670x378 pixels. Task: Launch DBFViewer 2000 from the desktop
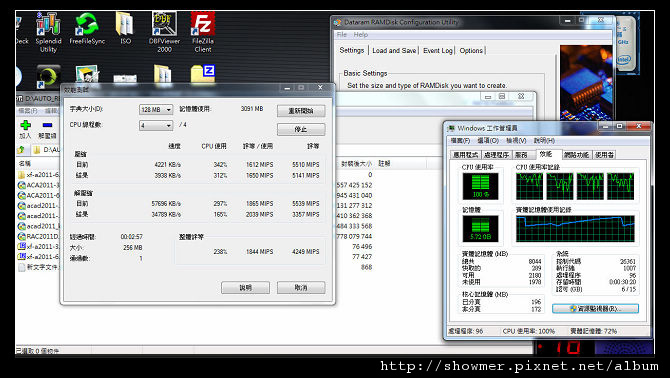[164, 32]
